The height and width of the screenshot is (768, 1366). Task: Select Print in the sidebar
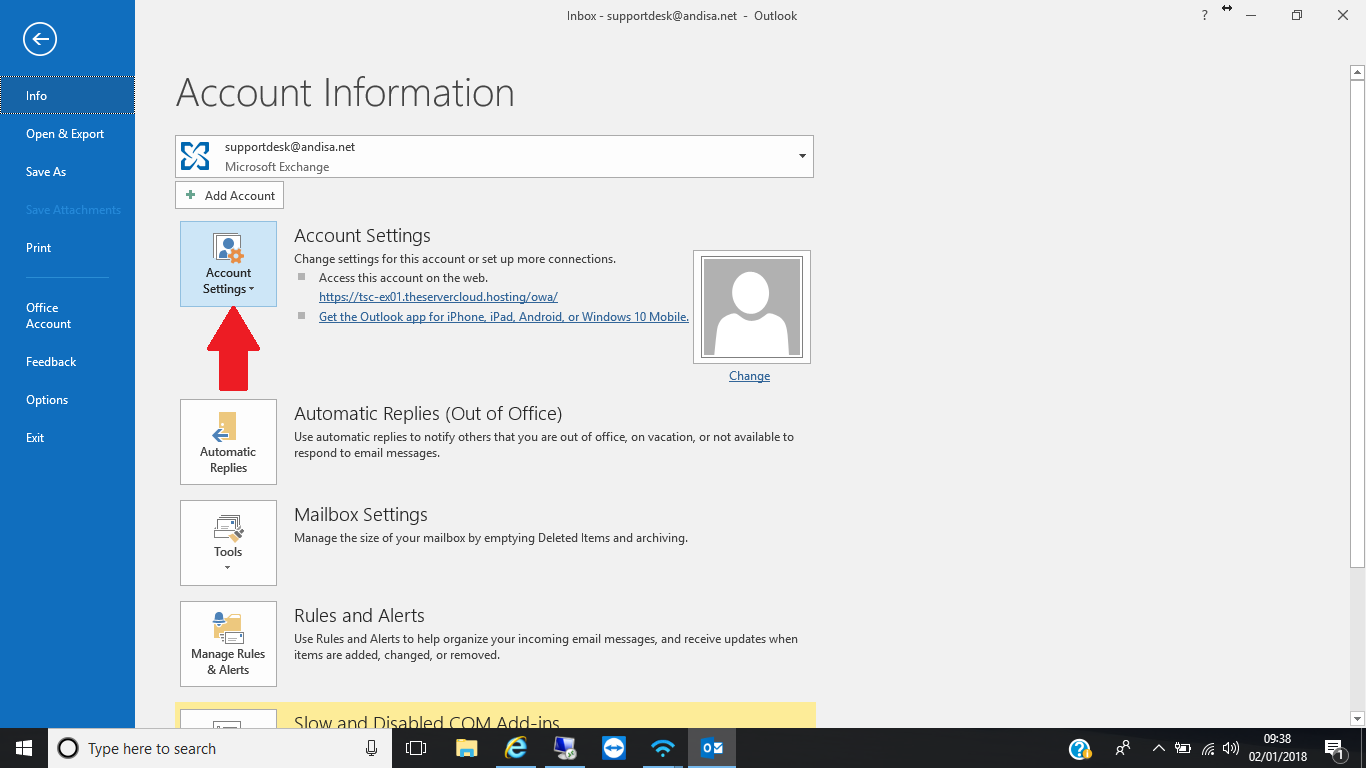point(67,248)
